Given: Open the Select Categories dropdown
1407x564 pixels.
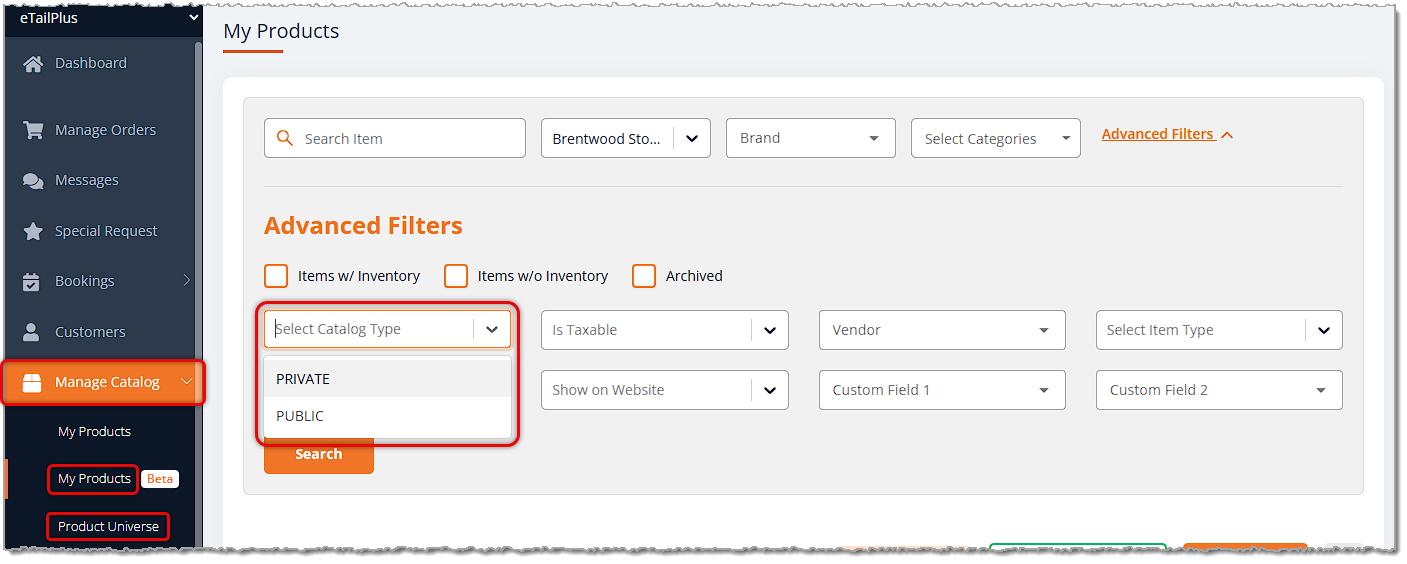Looking at the screenshot, I should [x=996, y=139].
